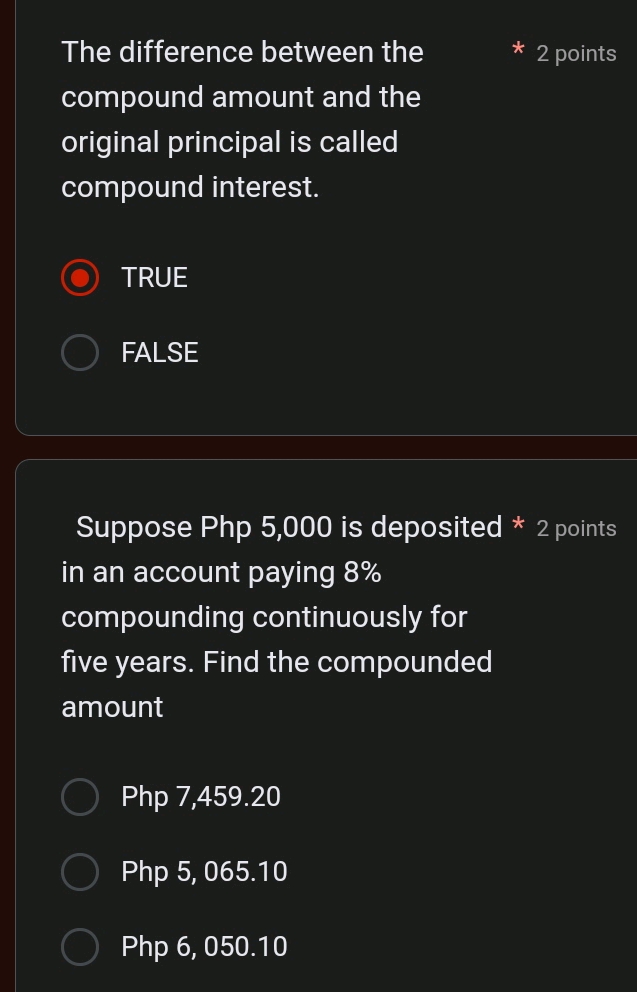Choose the Php 6, 050.10 radio button
Viewport: 637px width, 992px height.
[x=80, y=947]
